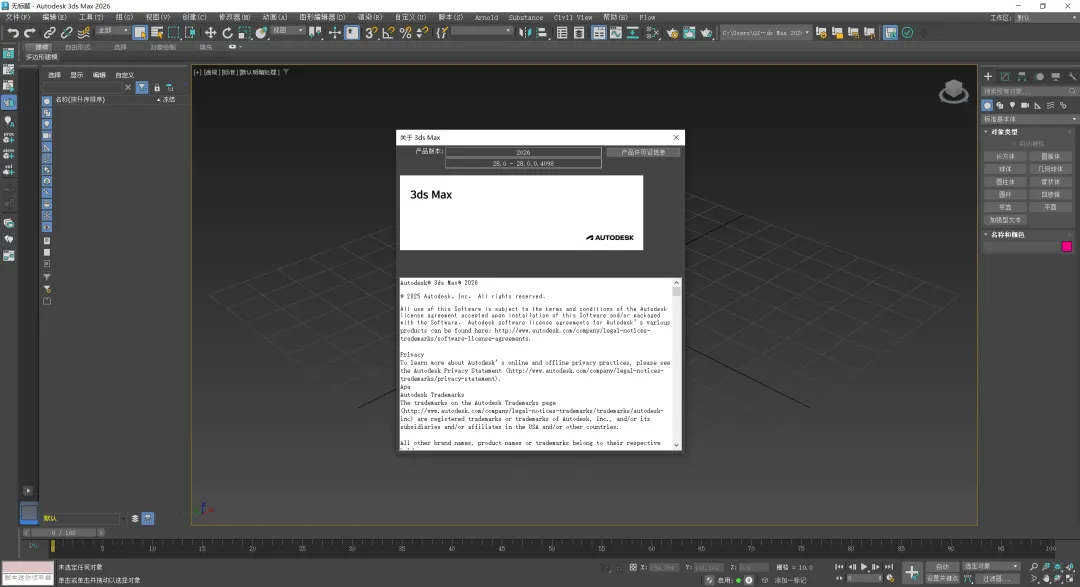Select the Link tool chain icon
Viewport: 1080px width, 587px height.
[x=50, y=32]
